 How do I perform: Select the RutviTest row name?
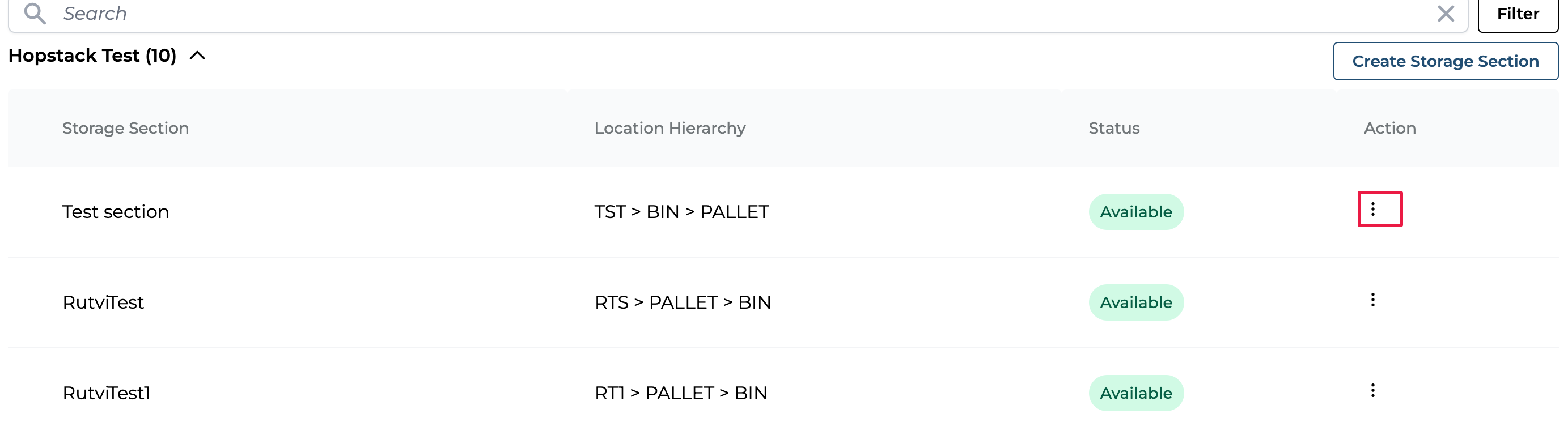(x=104, y=302)
